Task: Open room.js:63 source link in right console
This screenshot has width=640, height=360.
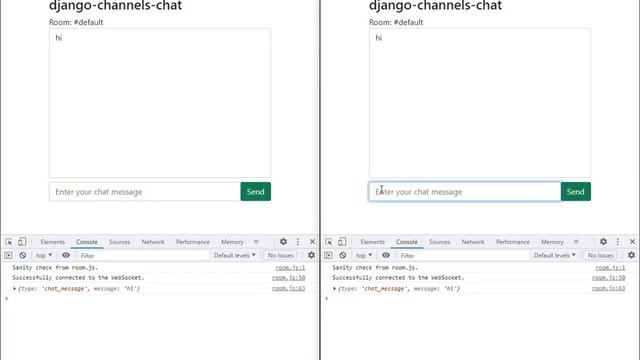Action: click(609, 288)
